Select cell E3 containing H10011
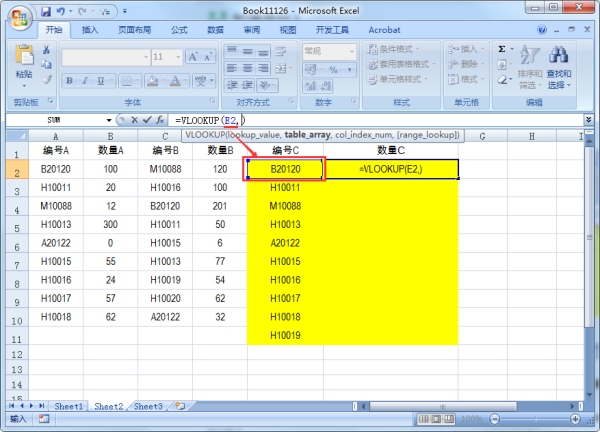Image resolution: width=600 pixels, height=432 pixels. click(x=285, y=187)
